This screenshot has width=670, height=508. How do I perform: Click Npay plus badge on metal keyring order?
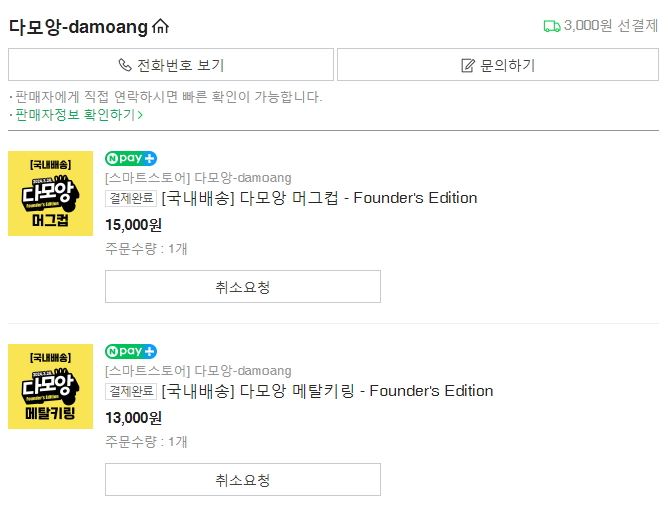pos(131,352)
